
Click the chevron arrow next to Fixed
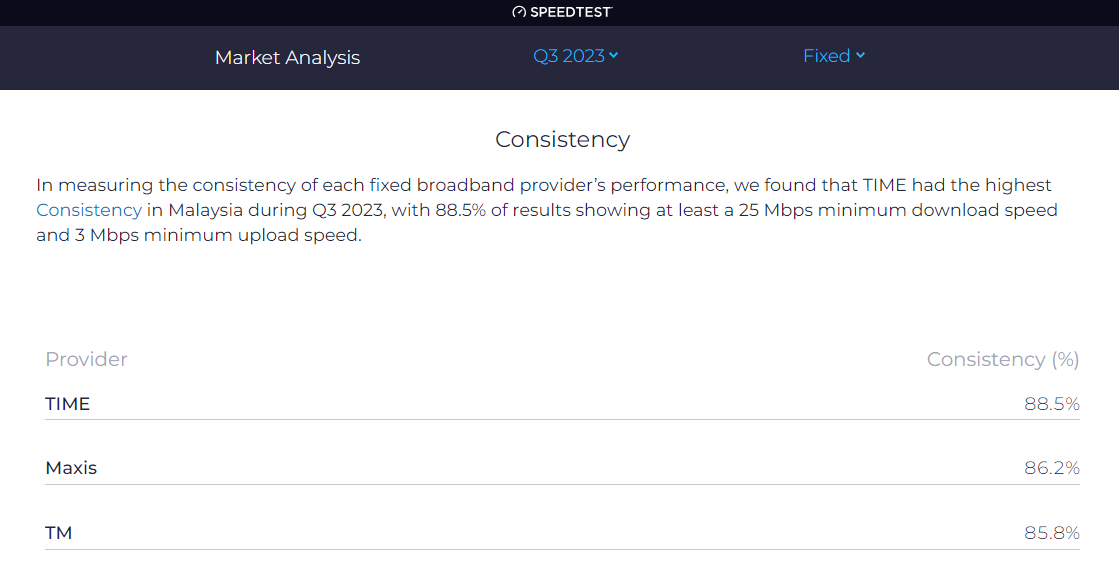coord(860,56)
